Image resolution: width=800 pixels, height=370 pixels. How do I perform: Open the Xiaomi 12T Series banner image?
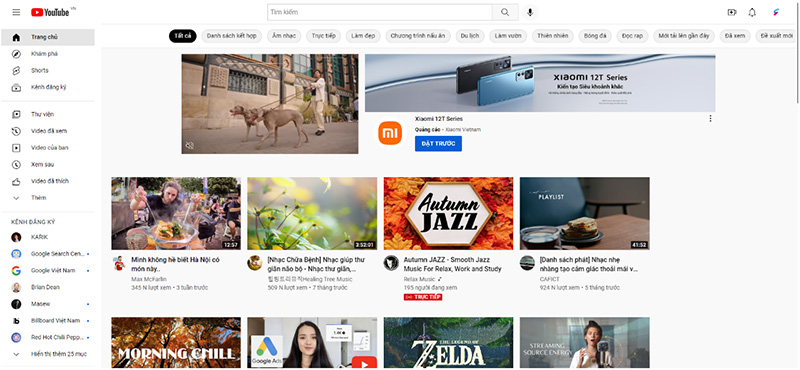(x=540, y=83)
